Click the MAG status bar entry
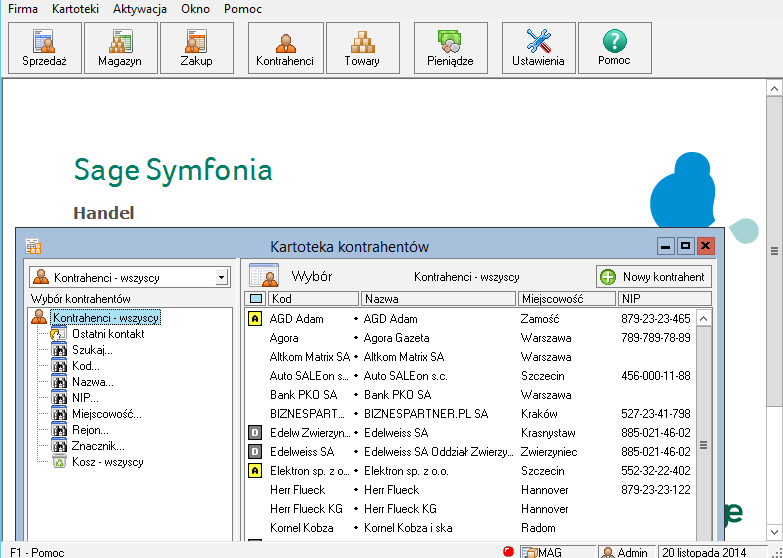This screenshot has width=783, height=558. (557, 552)
